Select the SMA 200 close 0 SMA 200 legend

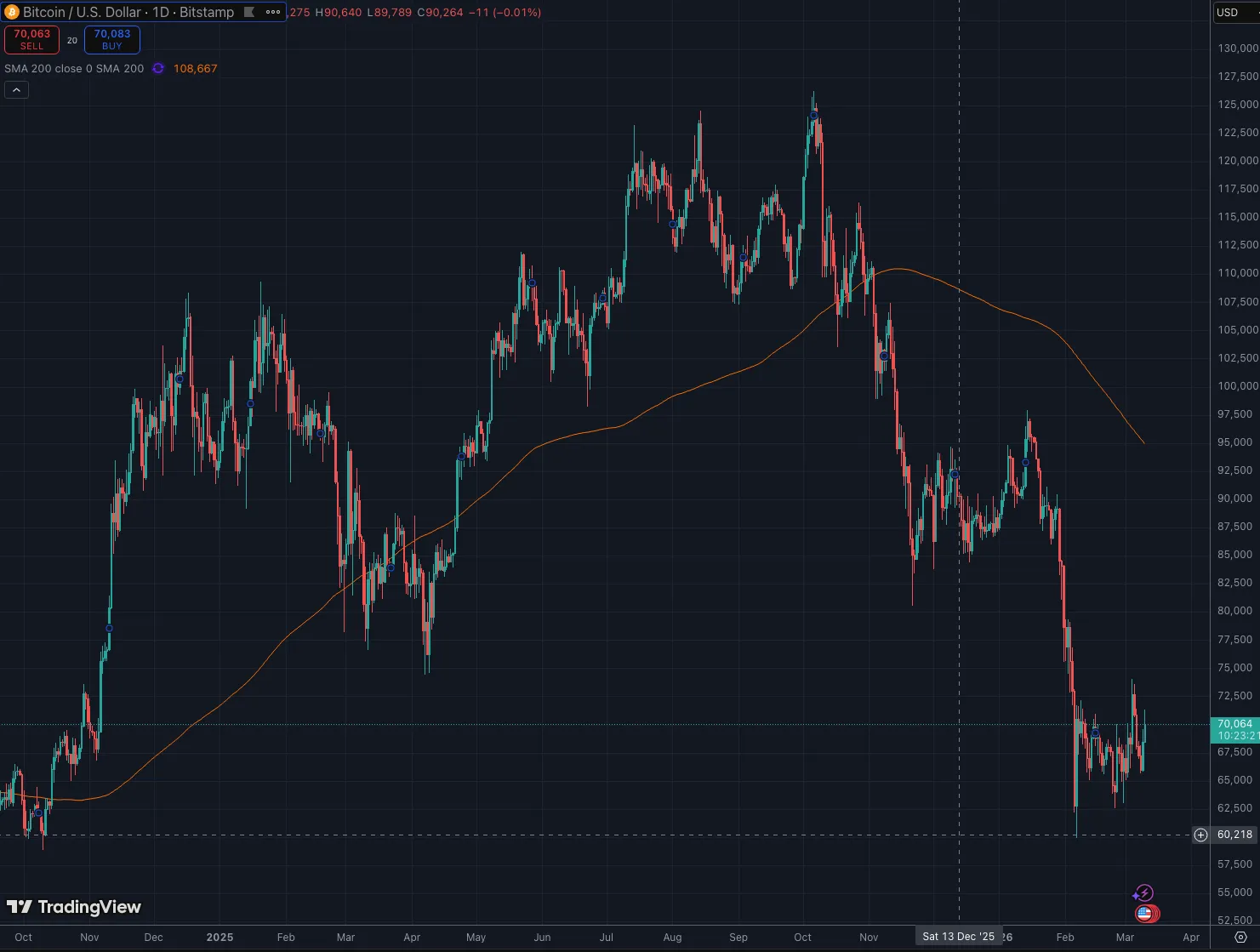[x=74, y=69]
